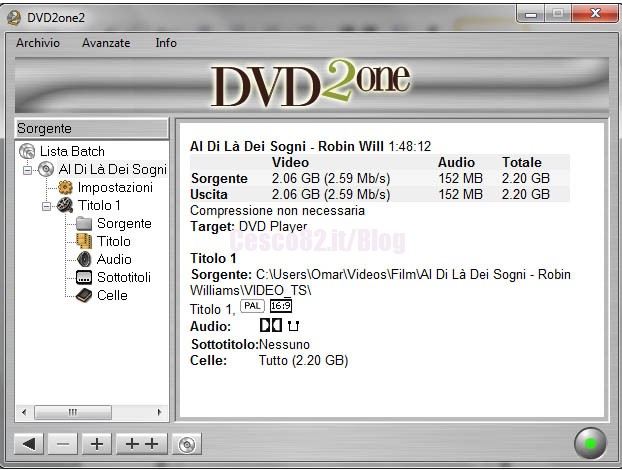The image size is (622, 470).
Task: Click the back arrow button
Action: coord(29,444)
